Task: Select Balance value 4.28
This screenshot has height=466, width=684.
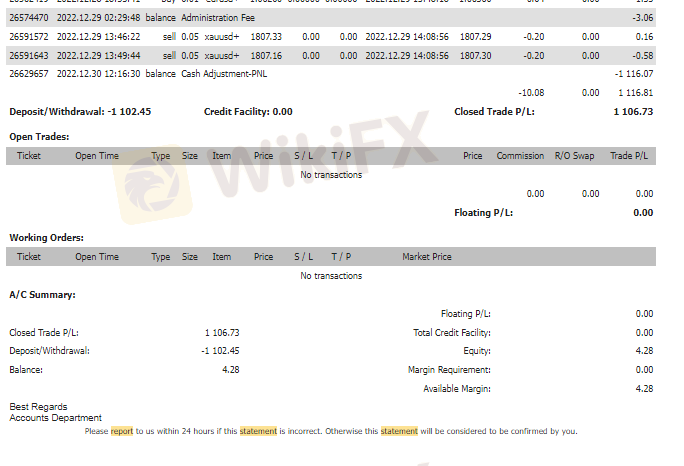Action: coord(231,370)
